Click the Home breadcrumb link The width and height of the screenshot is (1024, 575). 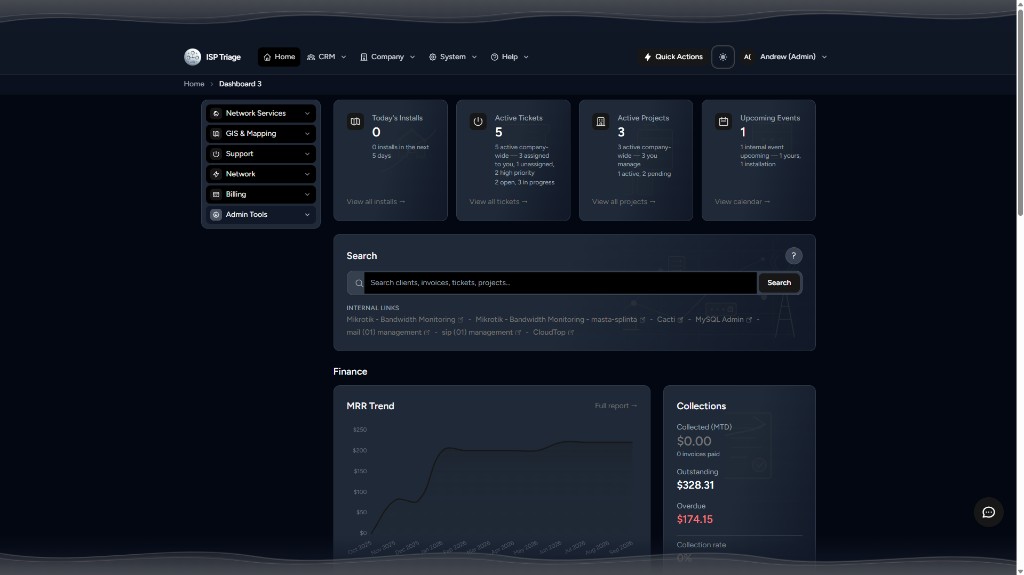point(194,84)
